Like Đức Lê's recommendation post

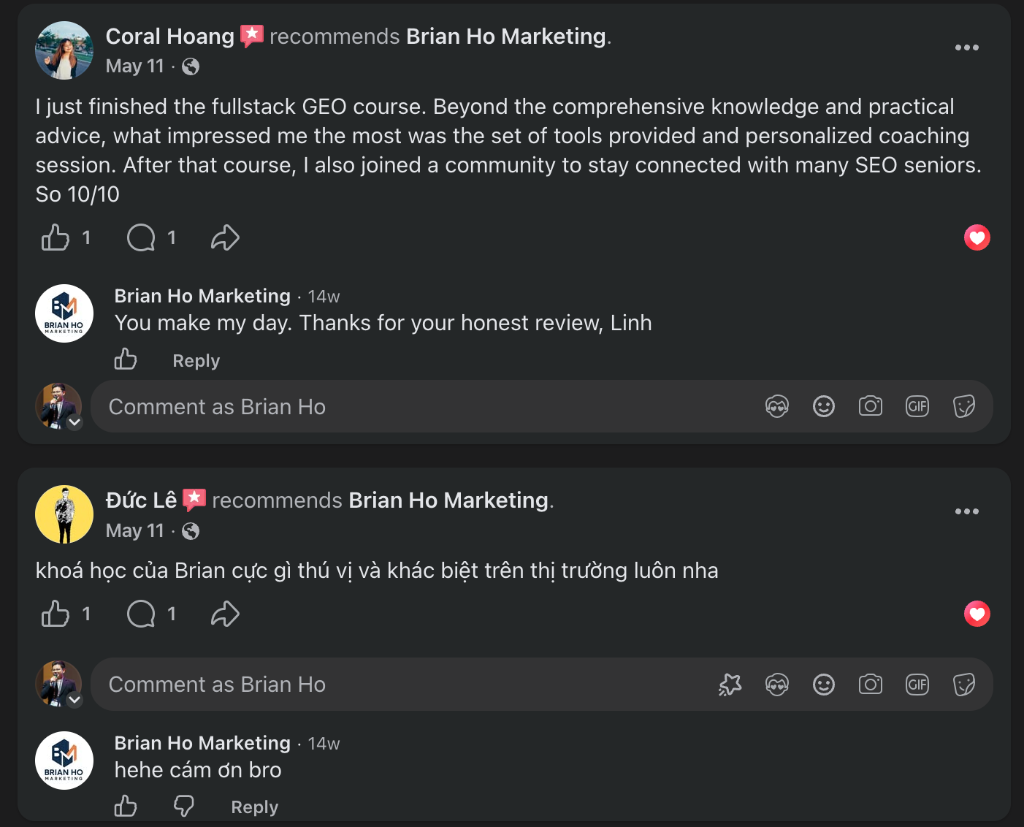coord(56,614)
